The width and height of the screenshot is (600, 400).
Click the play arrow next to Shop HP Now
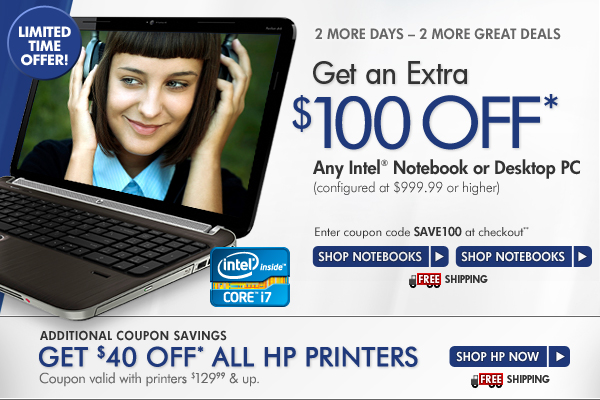click(559, 357)
